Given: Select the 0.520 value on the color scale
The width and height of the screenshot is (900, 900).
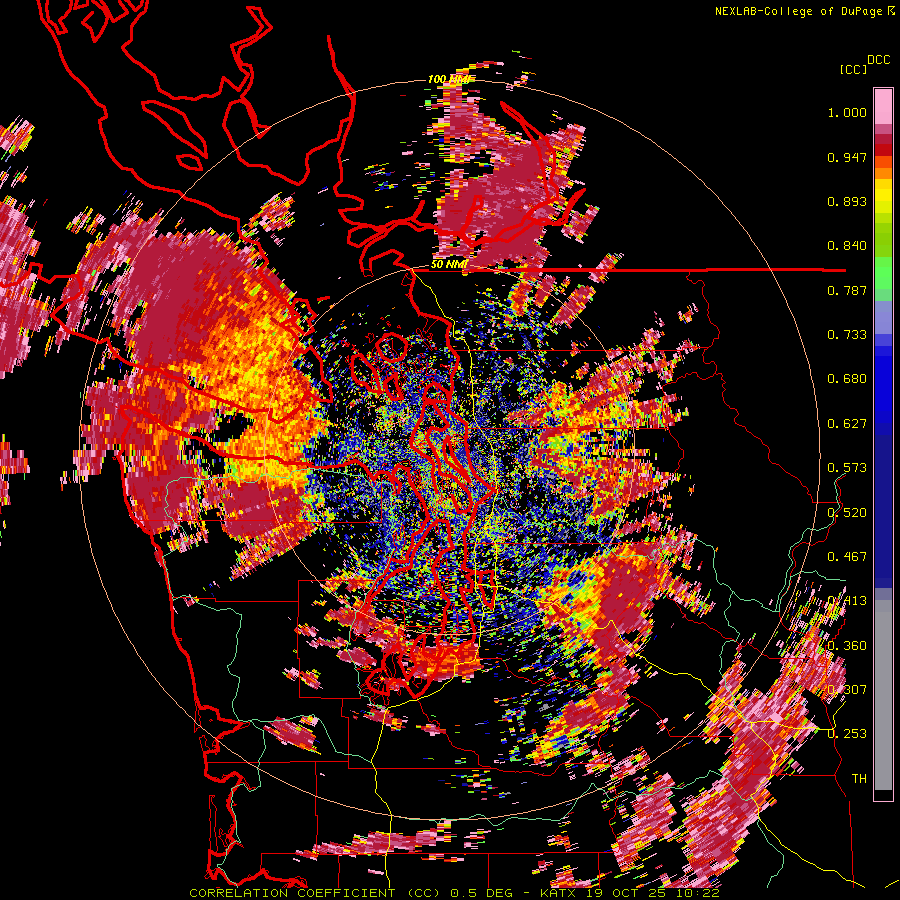Looking at the screenshot, I should tap(847, 513).
